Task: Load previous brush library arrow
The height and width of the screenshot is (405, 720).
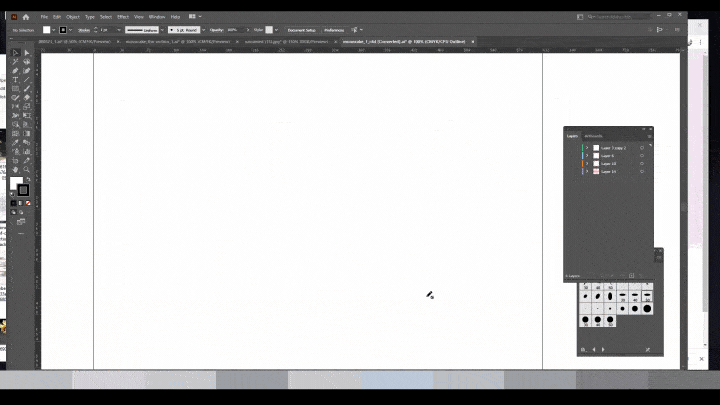Action: pyautogui.click(x=594, y=349)
